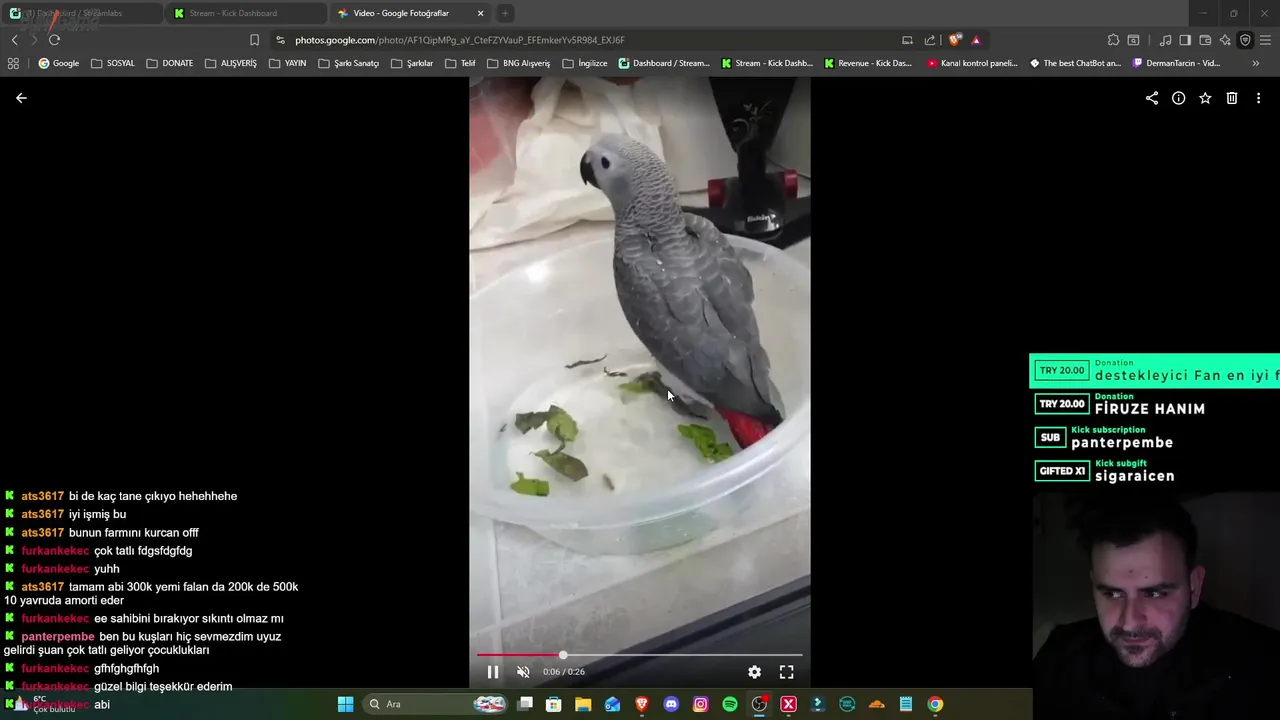This screenshot has width=1280, height=720.
Task: Open browser extensions puzzle icon
Action: (x=1113, y=40)
